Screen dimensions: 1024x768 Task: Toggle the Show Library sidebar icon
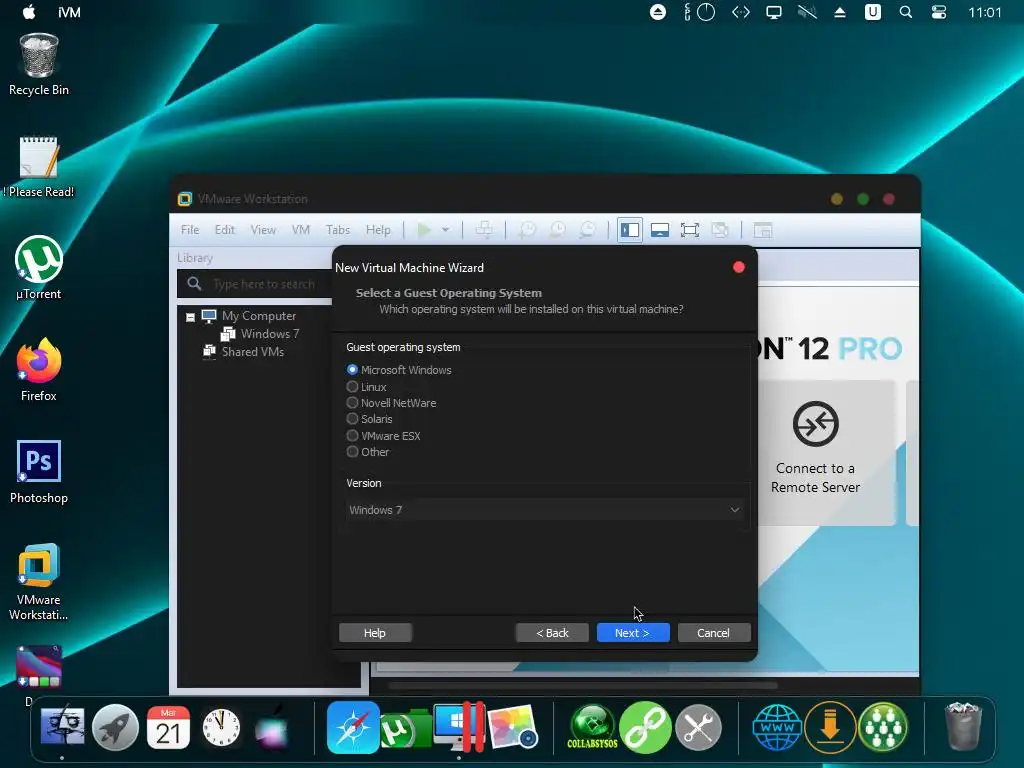pos(630,230)
